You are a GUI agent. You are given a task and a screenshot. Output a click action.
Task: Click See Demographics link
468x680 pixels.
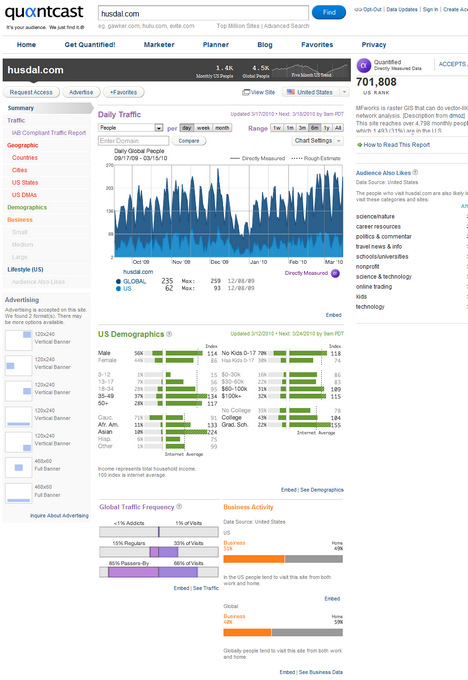(322, 490)
